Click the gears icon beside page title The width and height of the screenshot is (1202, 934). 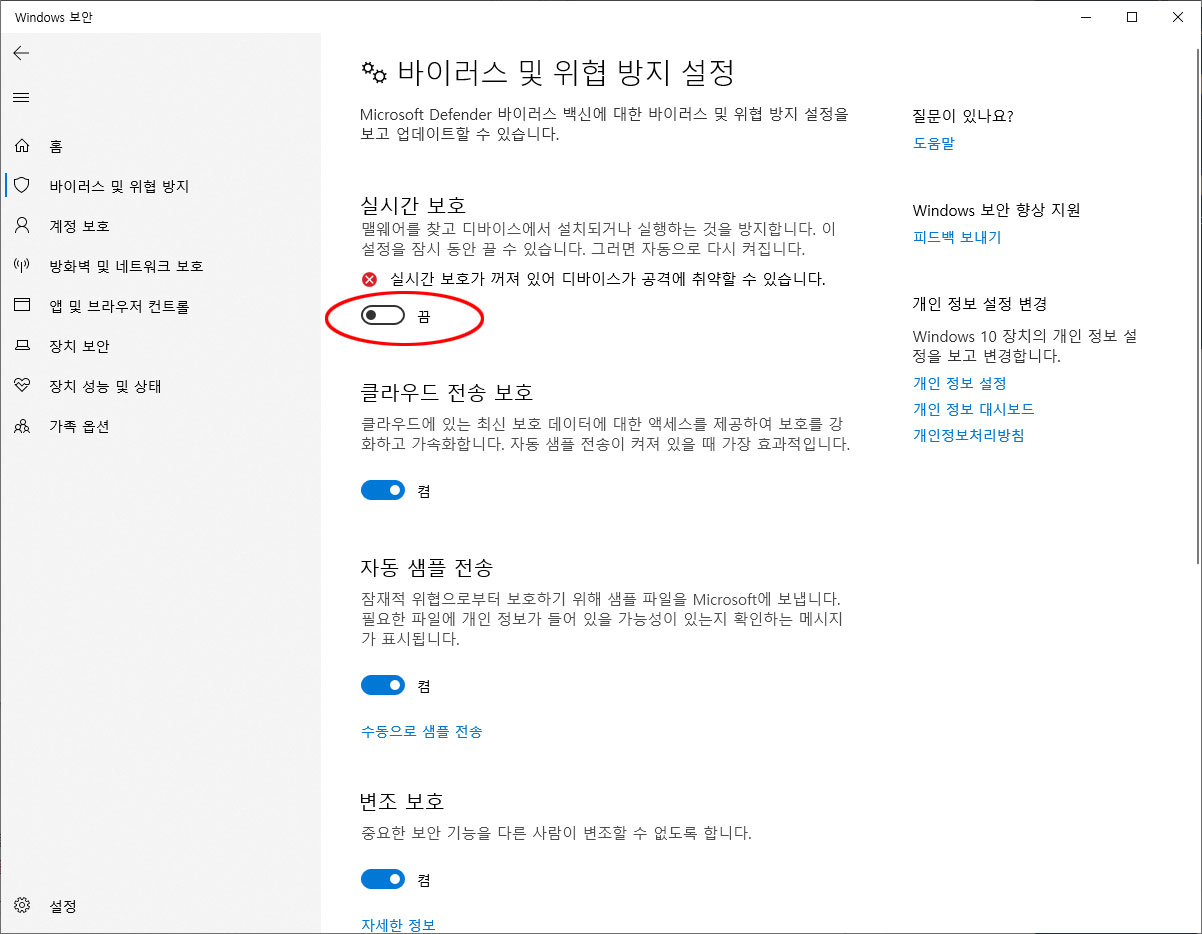tap(374, 73)
